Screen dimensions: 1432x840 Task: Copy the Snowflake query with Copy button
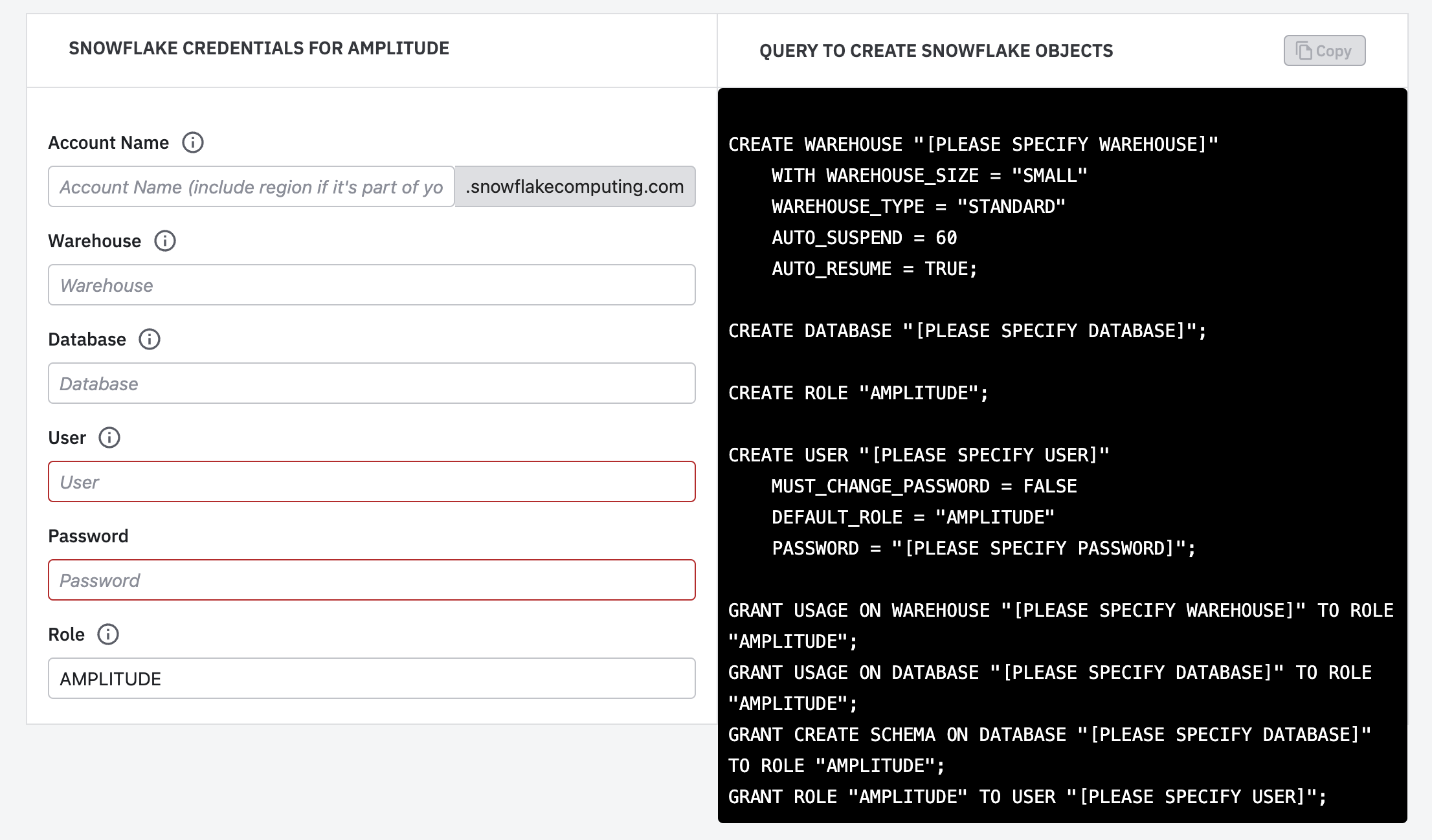(x=1324, y=50)
